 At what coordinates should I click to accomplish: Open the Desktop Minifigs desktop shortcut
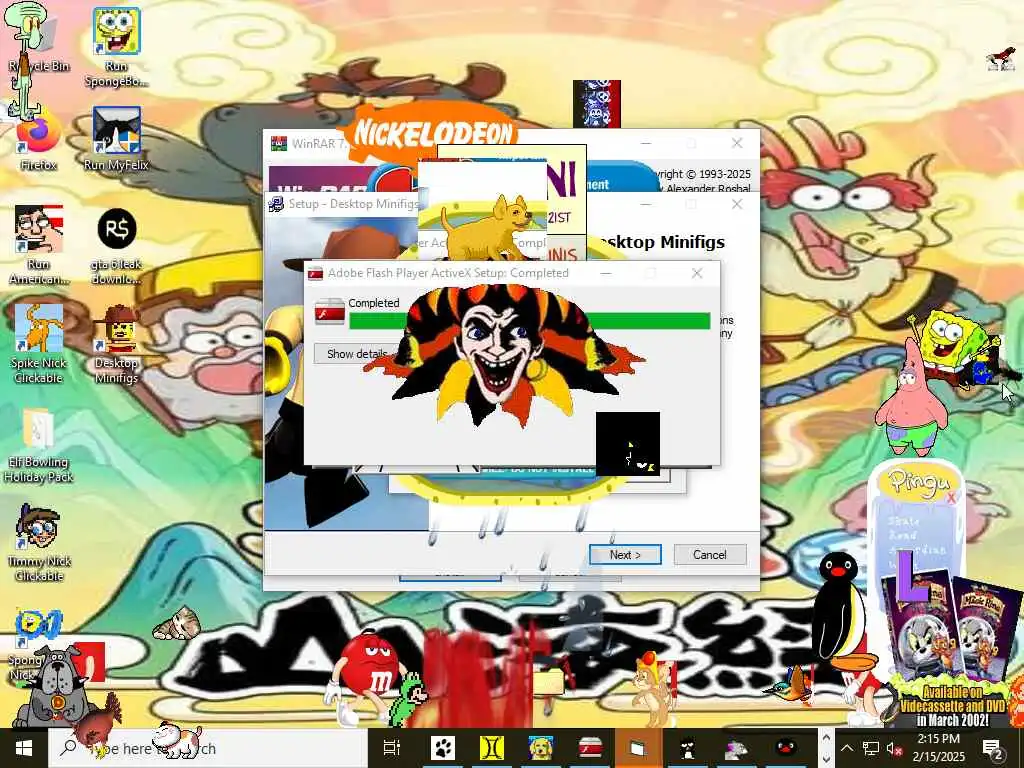[116, 344]
